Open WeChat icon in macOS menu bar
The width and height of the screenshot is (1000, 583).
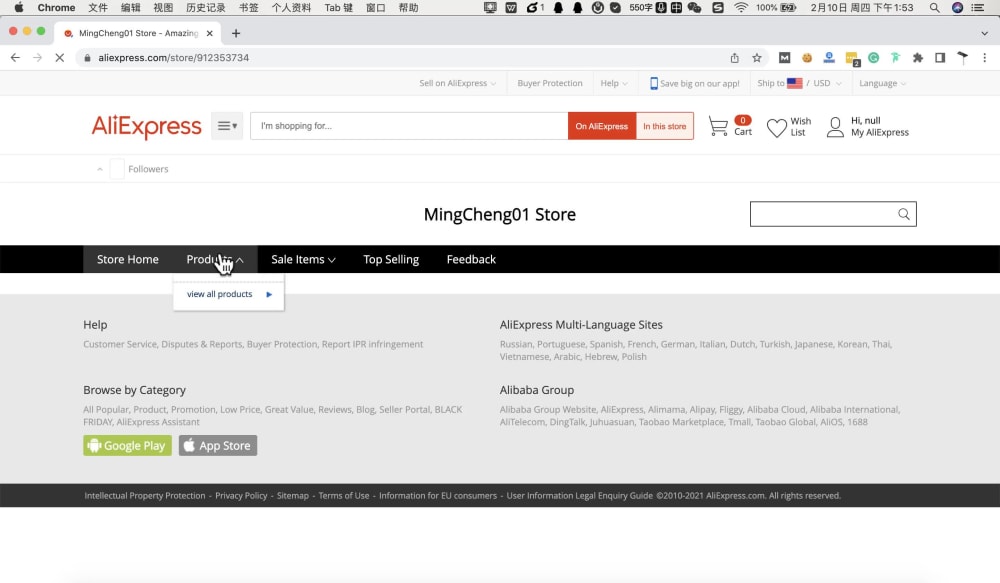(x=695, y=8)
